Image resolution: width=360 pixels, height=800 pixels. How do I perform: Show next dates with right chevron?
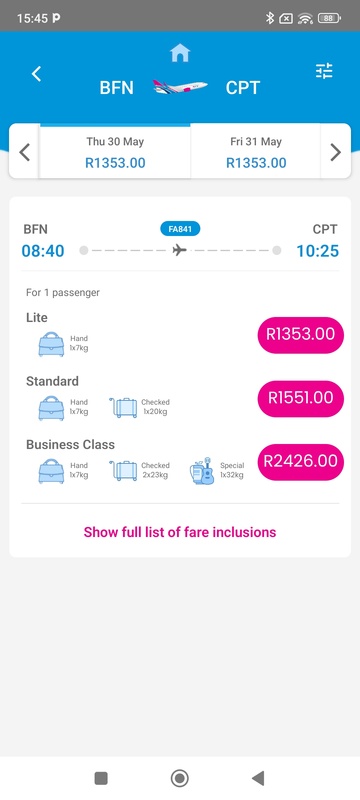(335, 152)
